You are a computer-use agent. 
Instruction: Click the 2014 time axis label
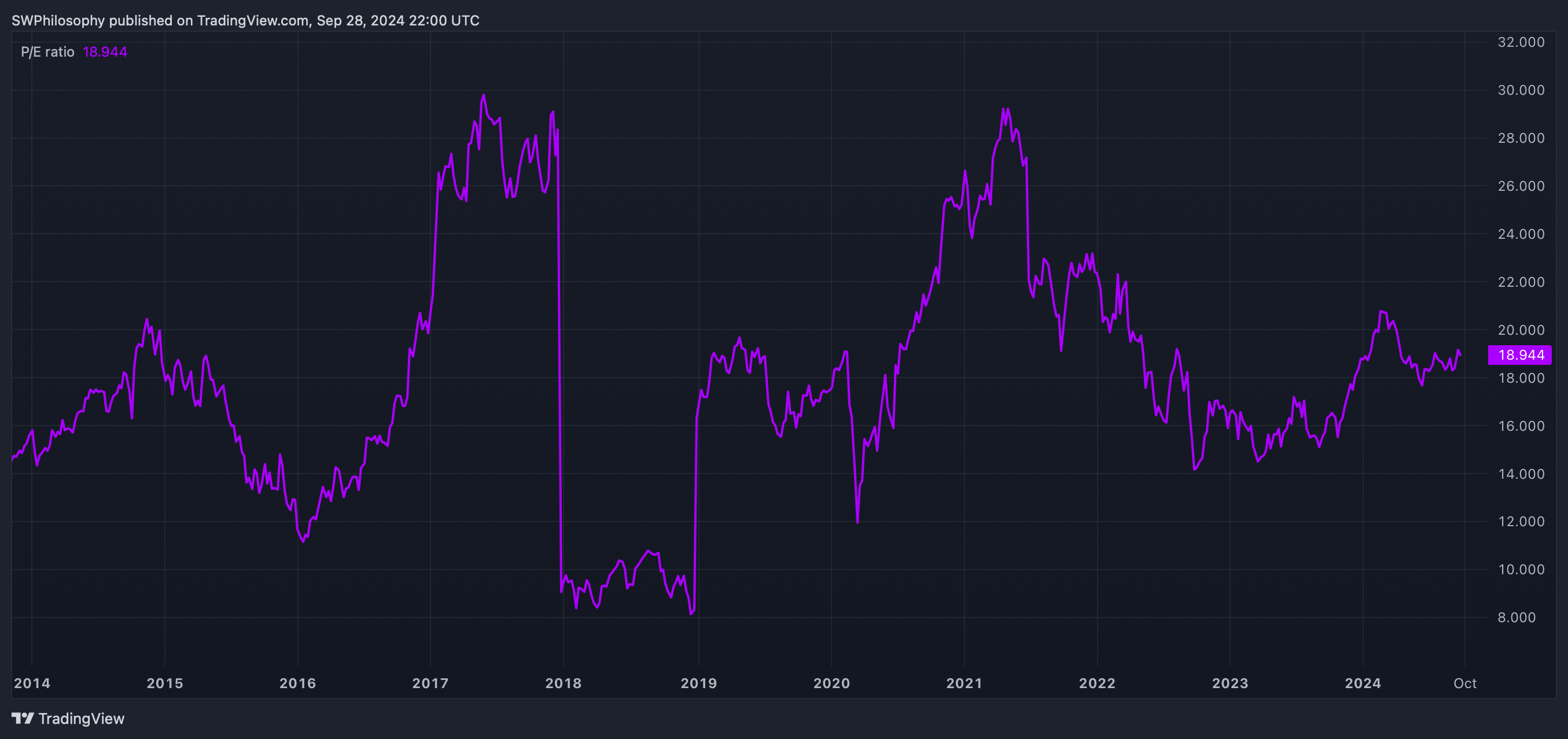[x=32, y=683]
